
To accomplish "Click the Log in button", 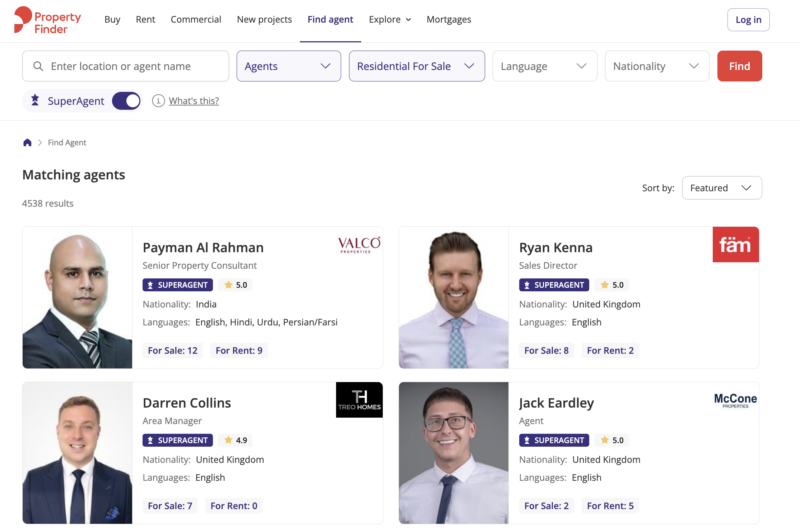I will pyautogui.click(x=748, y=20).
